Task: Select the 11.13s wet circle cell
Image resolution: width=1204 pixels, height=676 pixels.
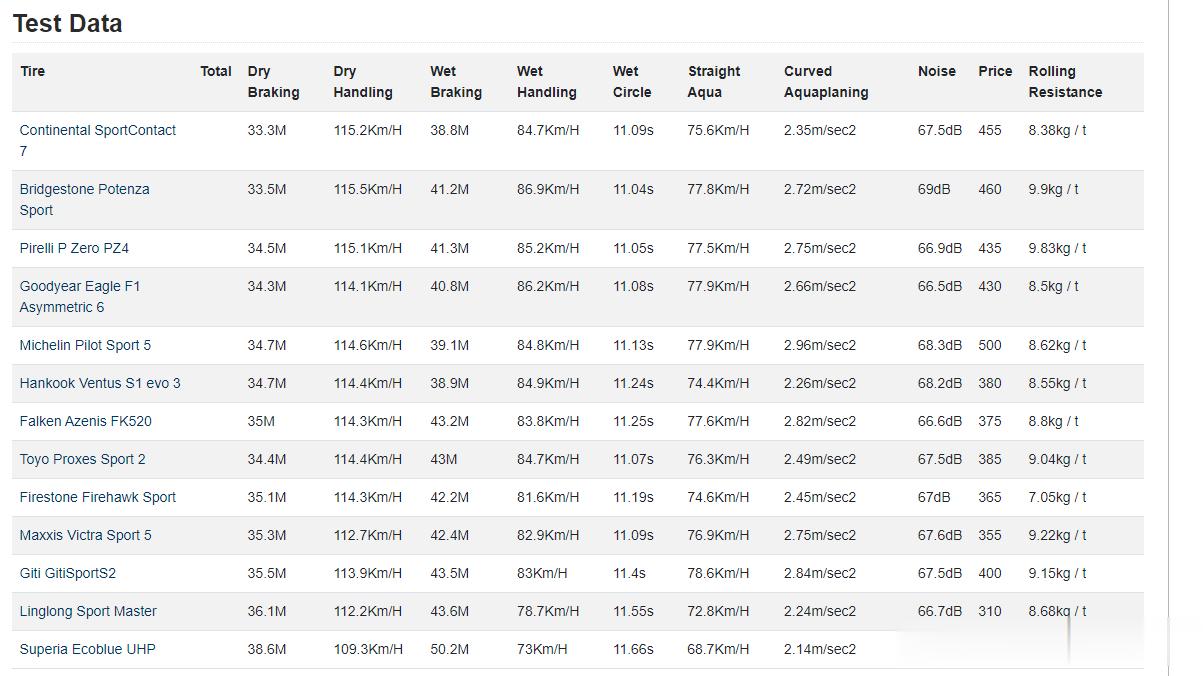Action: tap(633, 345)
